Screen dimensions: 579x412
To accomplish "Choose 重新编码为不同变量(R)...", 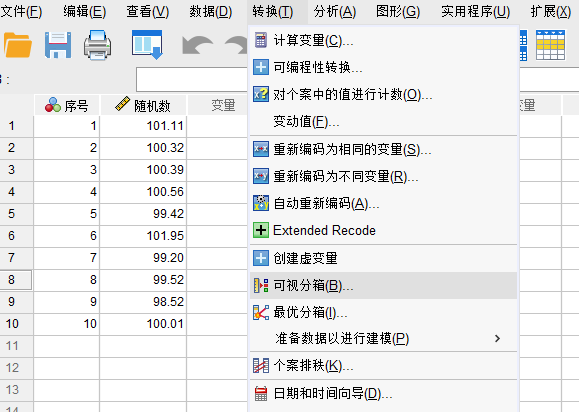I will [383, 176].
